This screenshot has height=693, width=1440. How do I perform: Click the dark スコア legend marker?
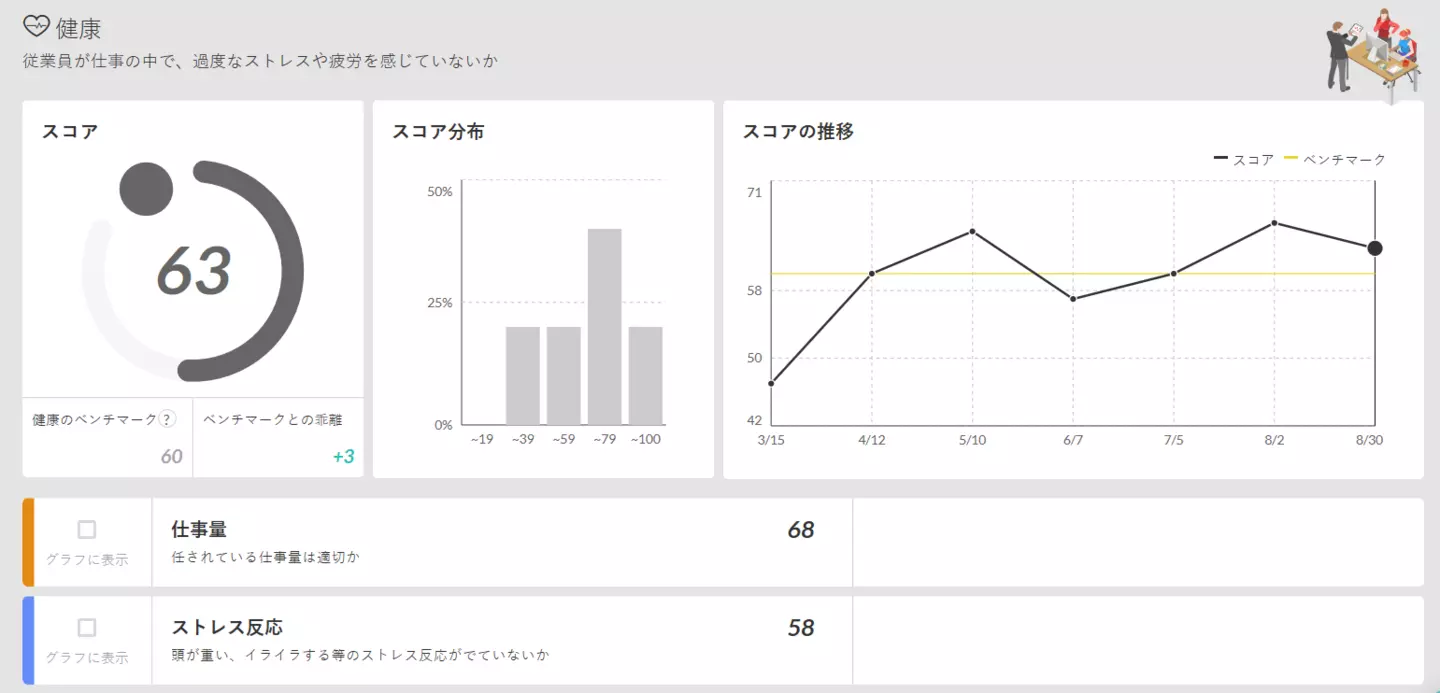[1220, 158]
